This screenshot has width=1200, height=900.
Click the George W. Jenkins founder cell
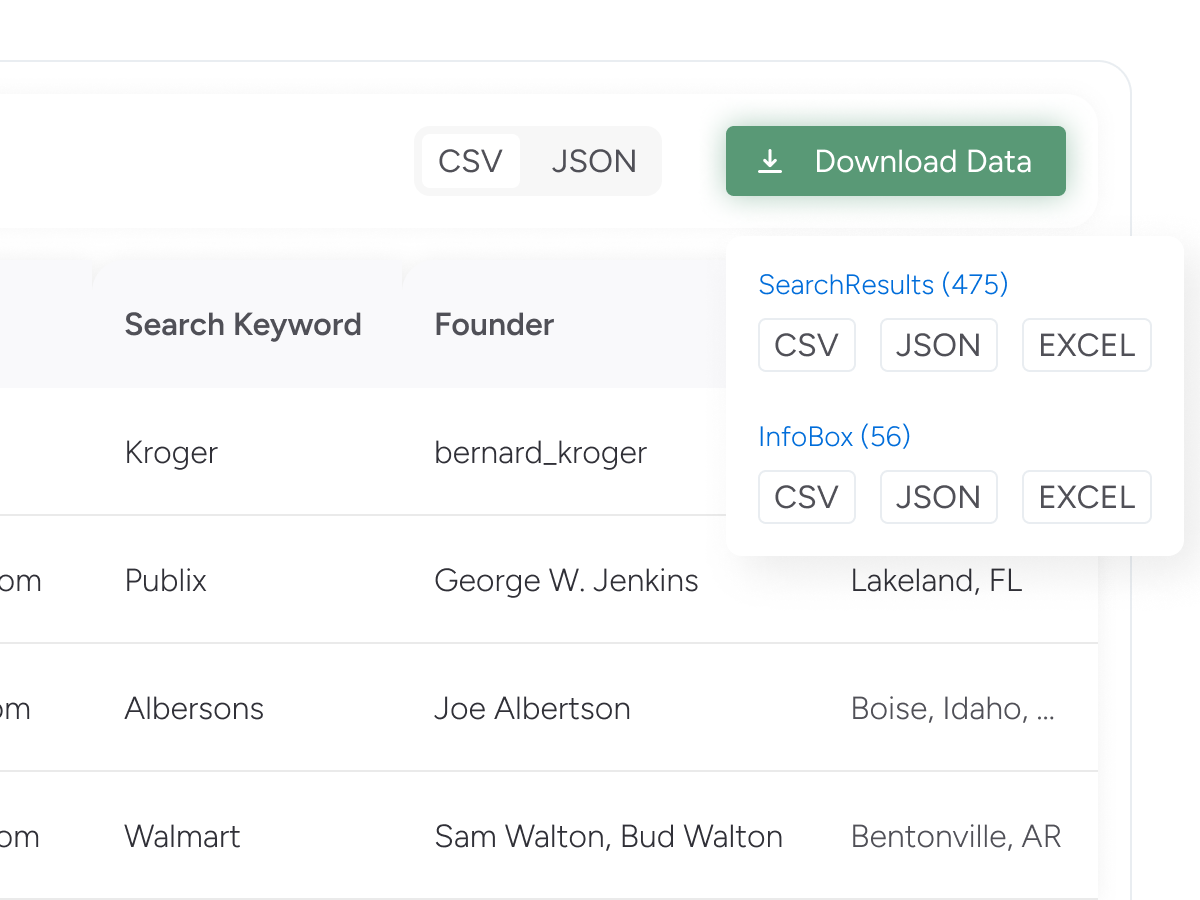(566, 581)
